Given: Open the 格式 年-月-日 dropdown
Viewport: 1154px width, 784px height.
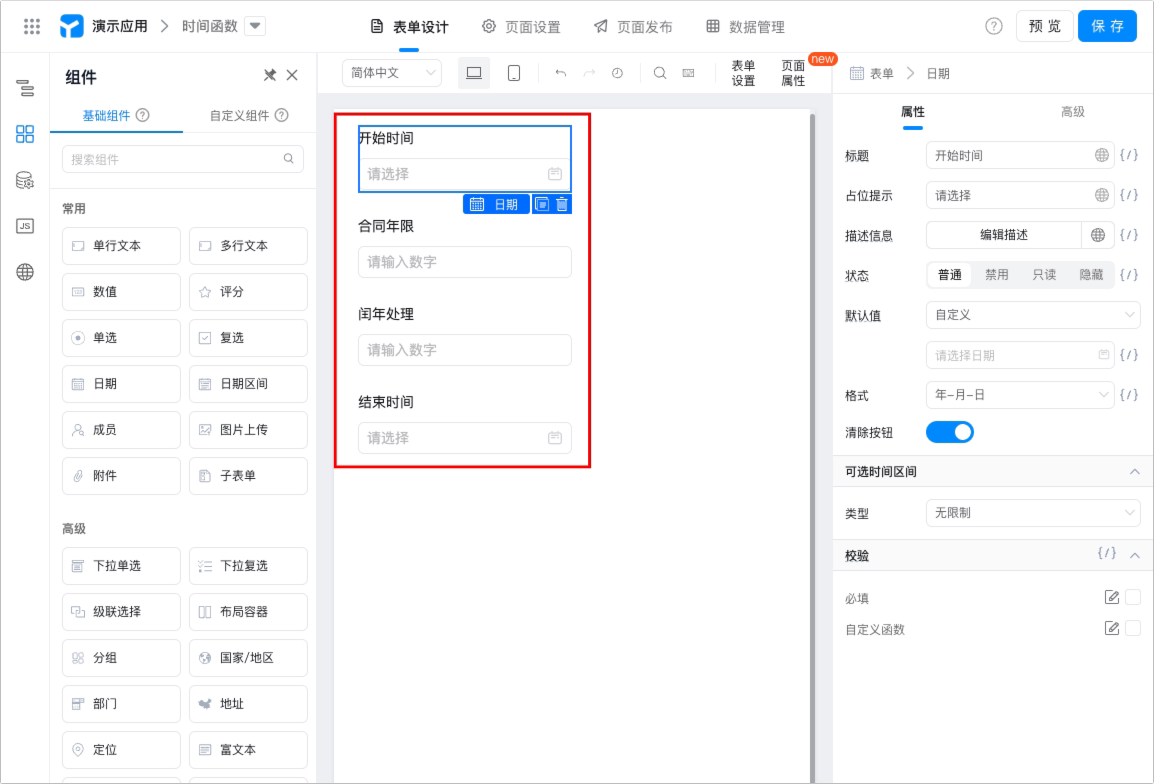Looking at the screenshot, I should click(x=1020, y=395).
